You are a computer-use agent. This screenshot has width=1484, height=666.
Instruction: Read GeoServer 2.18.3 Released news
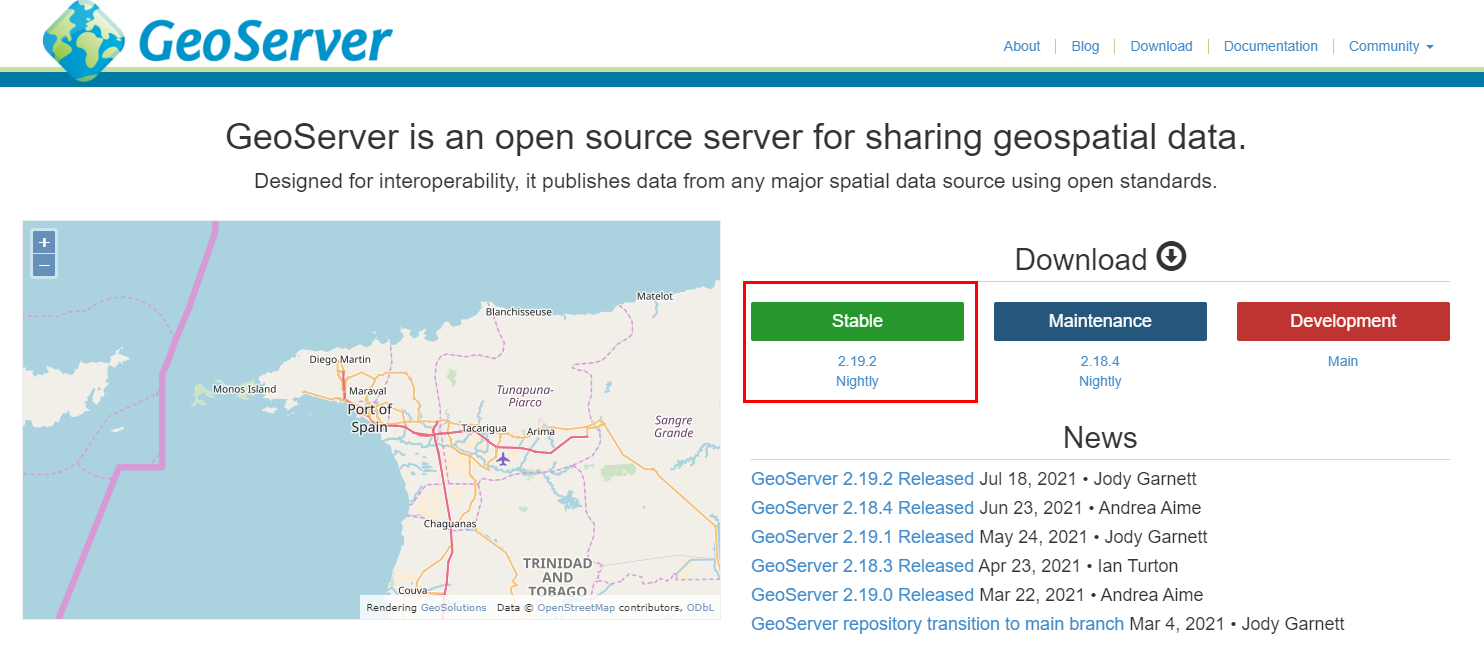pos(862,566)
